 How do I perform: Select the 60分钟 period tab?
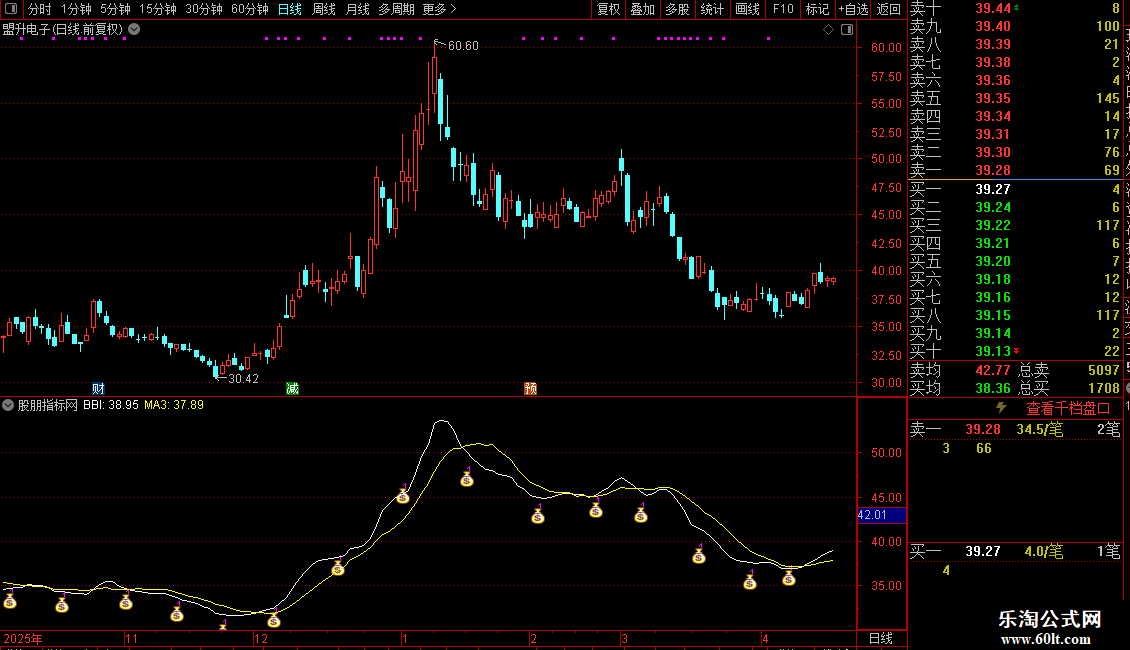(250, 9)
